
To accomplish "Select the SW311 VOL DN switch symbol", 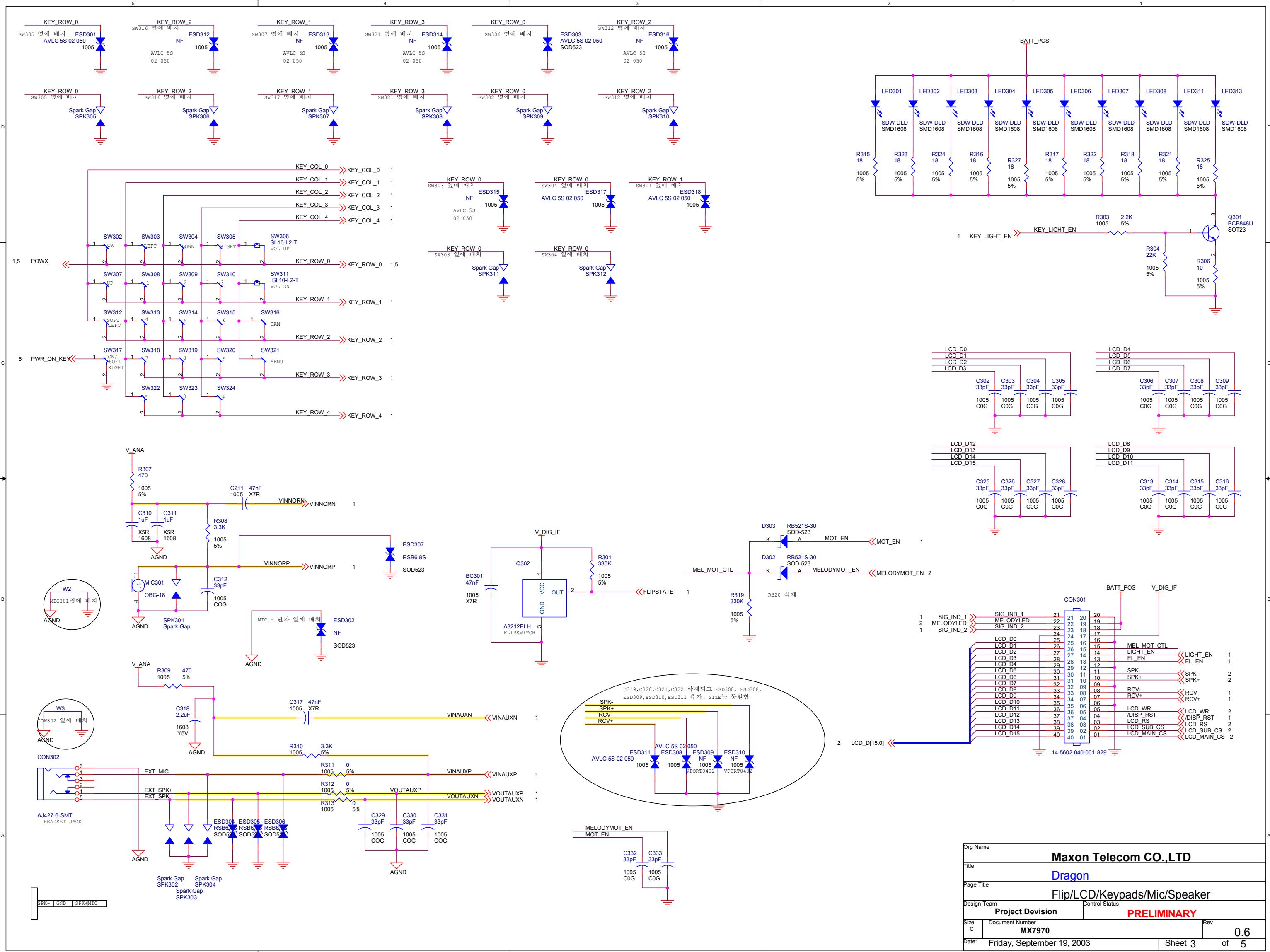I will 257,283.
